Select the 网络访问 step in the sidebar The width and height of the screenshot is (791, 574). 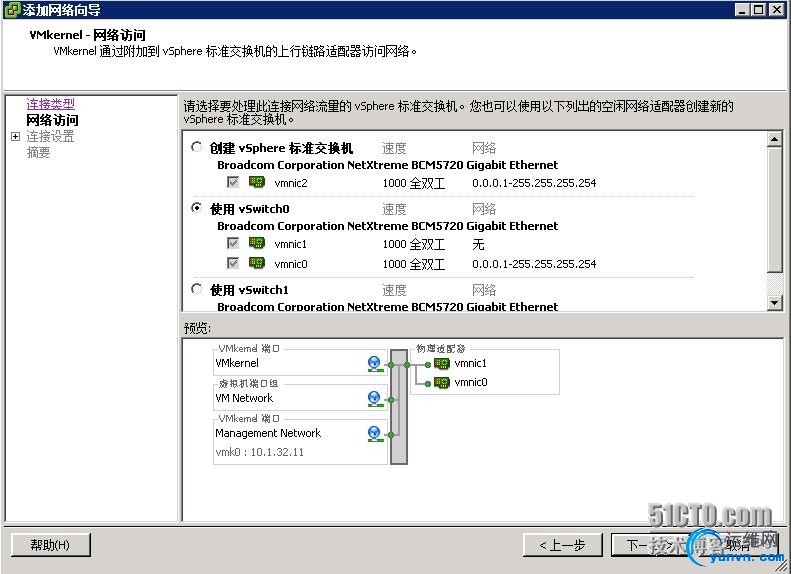click(52, 120)
